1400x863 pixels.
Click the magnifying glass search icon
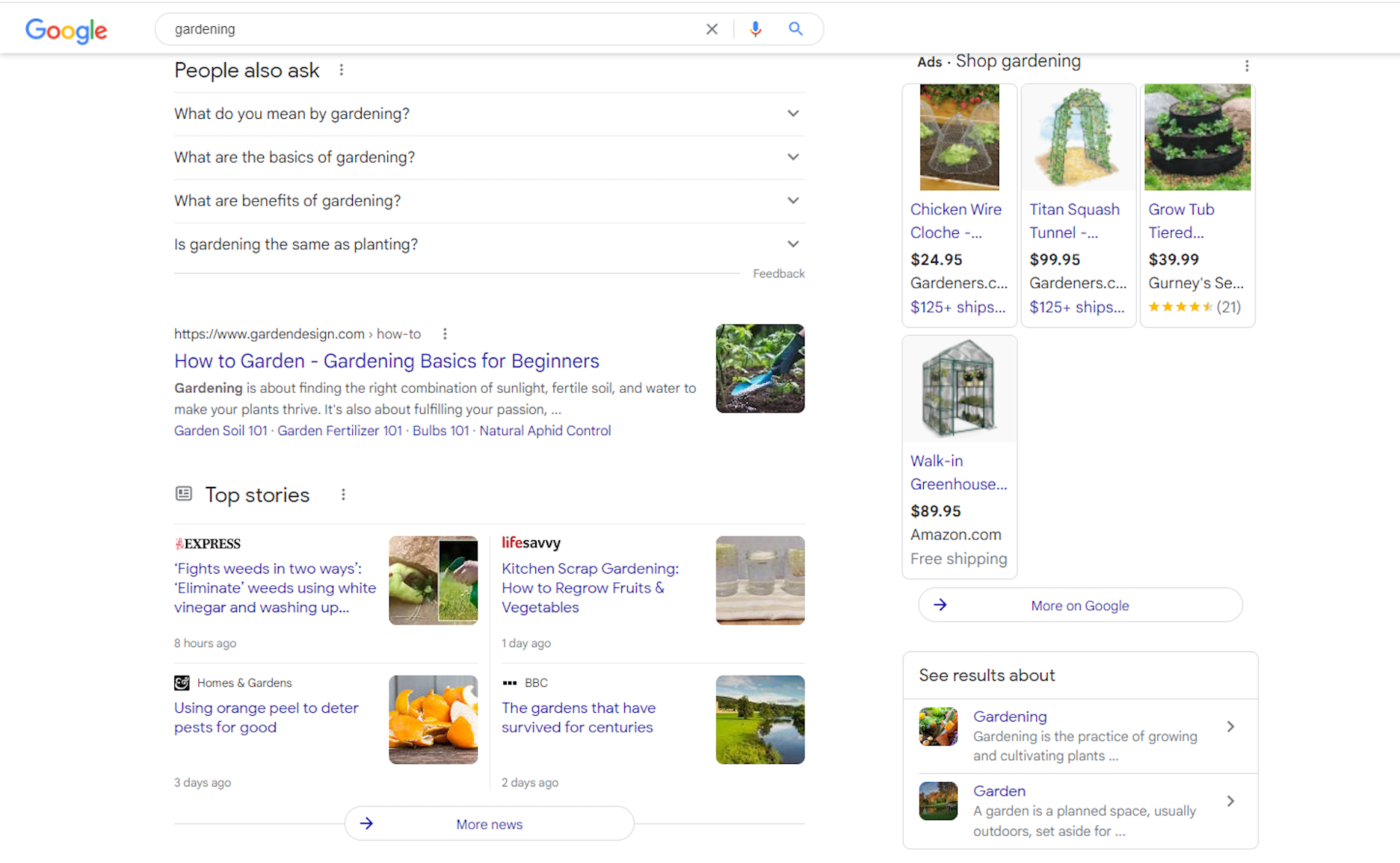796,29
